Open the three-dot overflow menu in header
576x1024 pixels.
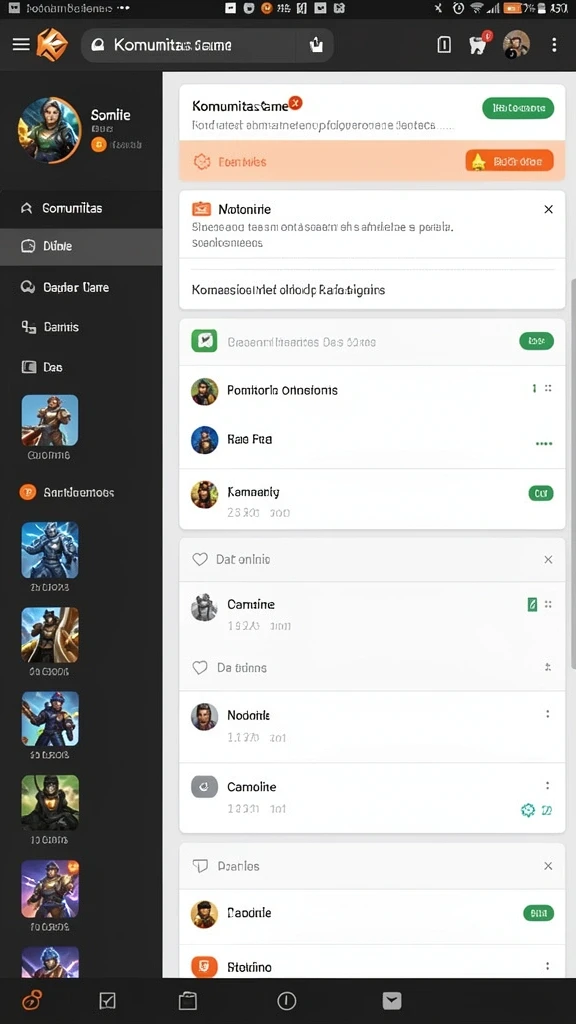(554, 44)
